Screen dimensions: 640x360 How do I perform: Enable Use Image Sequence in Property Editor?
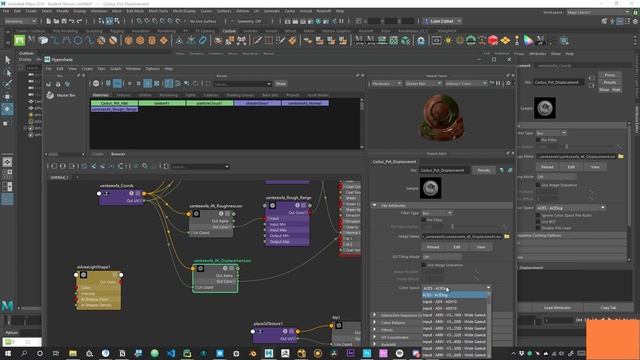424,265
